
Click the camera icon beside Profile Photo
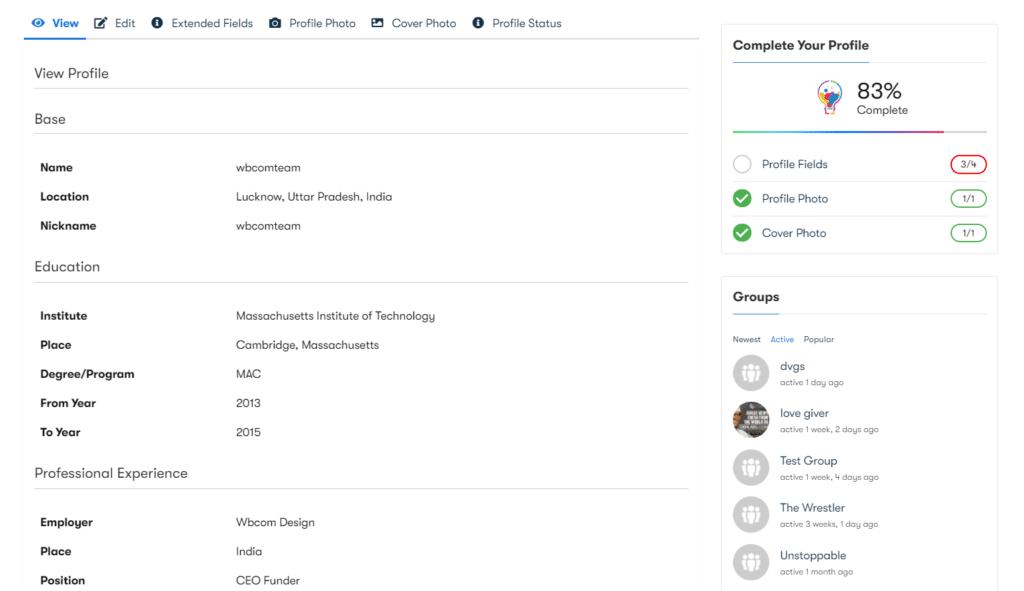coord(275,23)
